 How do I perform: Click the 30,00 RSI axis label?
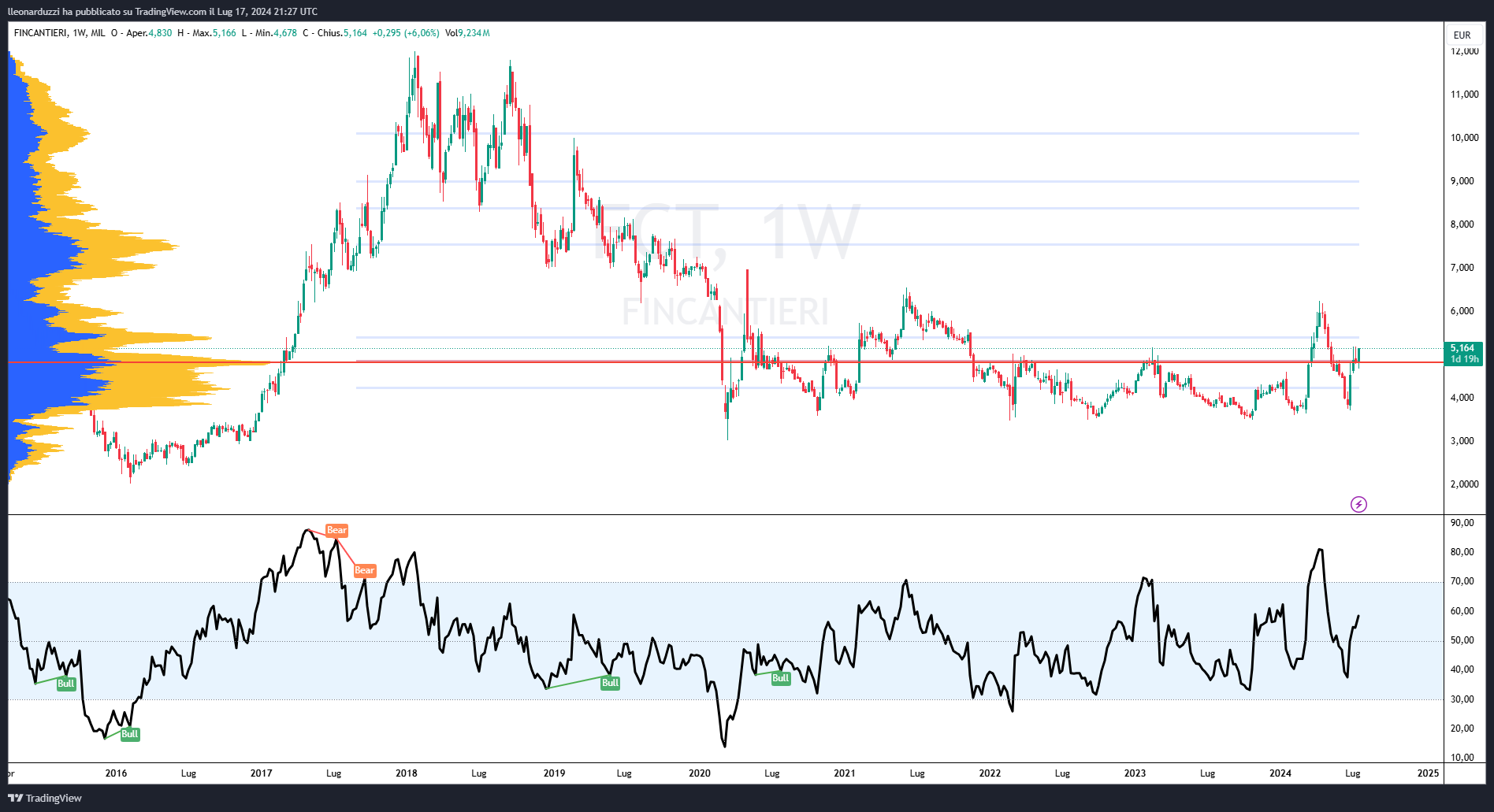tap(1462, 699)
